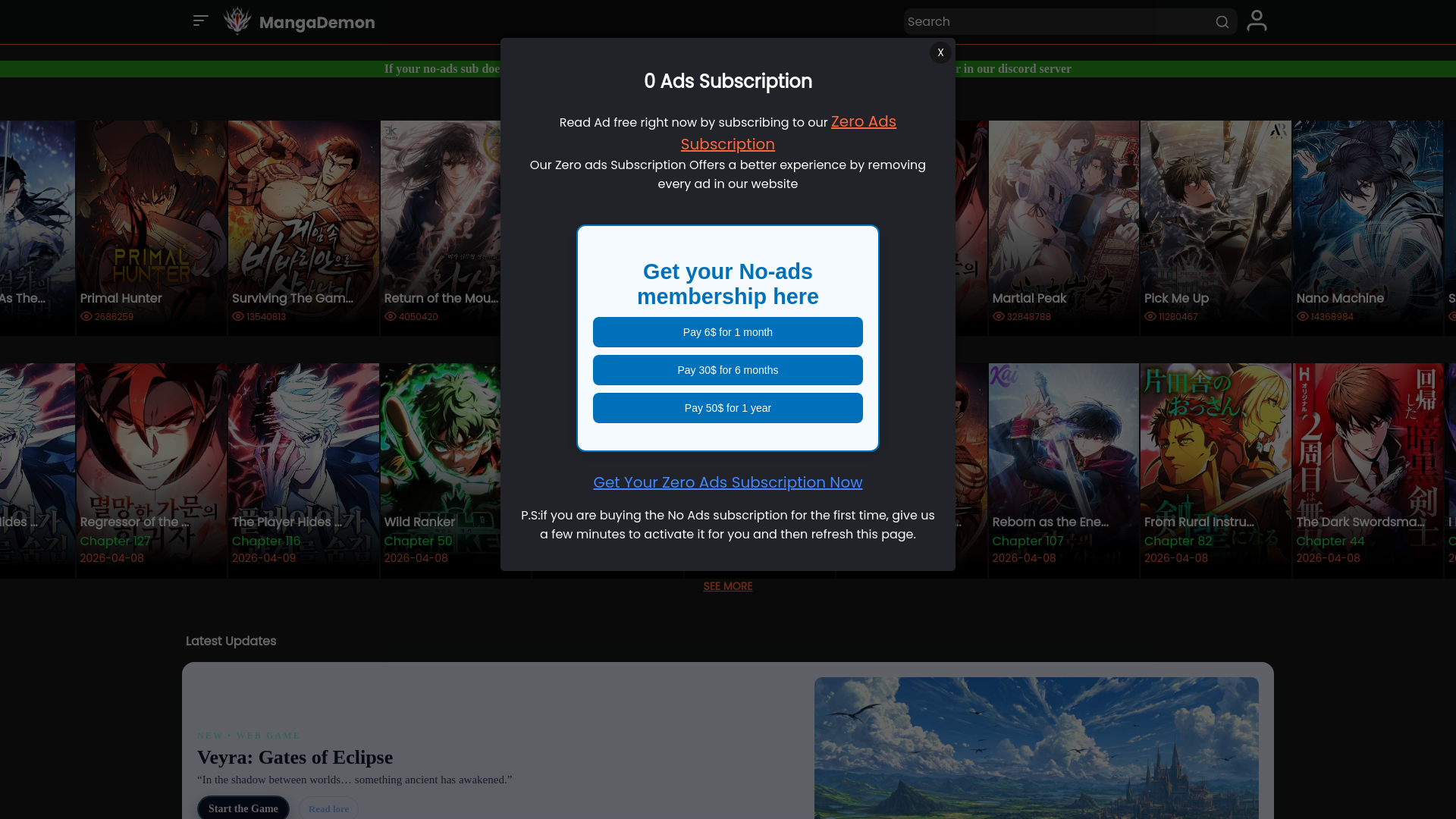
Task: Click the views eye icon under Pick Me Up
Action: pos(1150,316)
